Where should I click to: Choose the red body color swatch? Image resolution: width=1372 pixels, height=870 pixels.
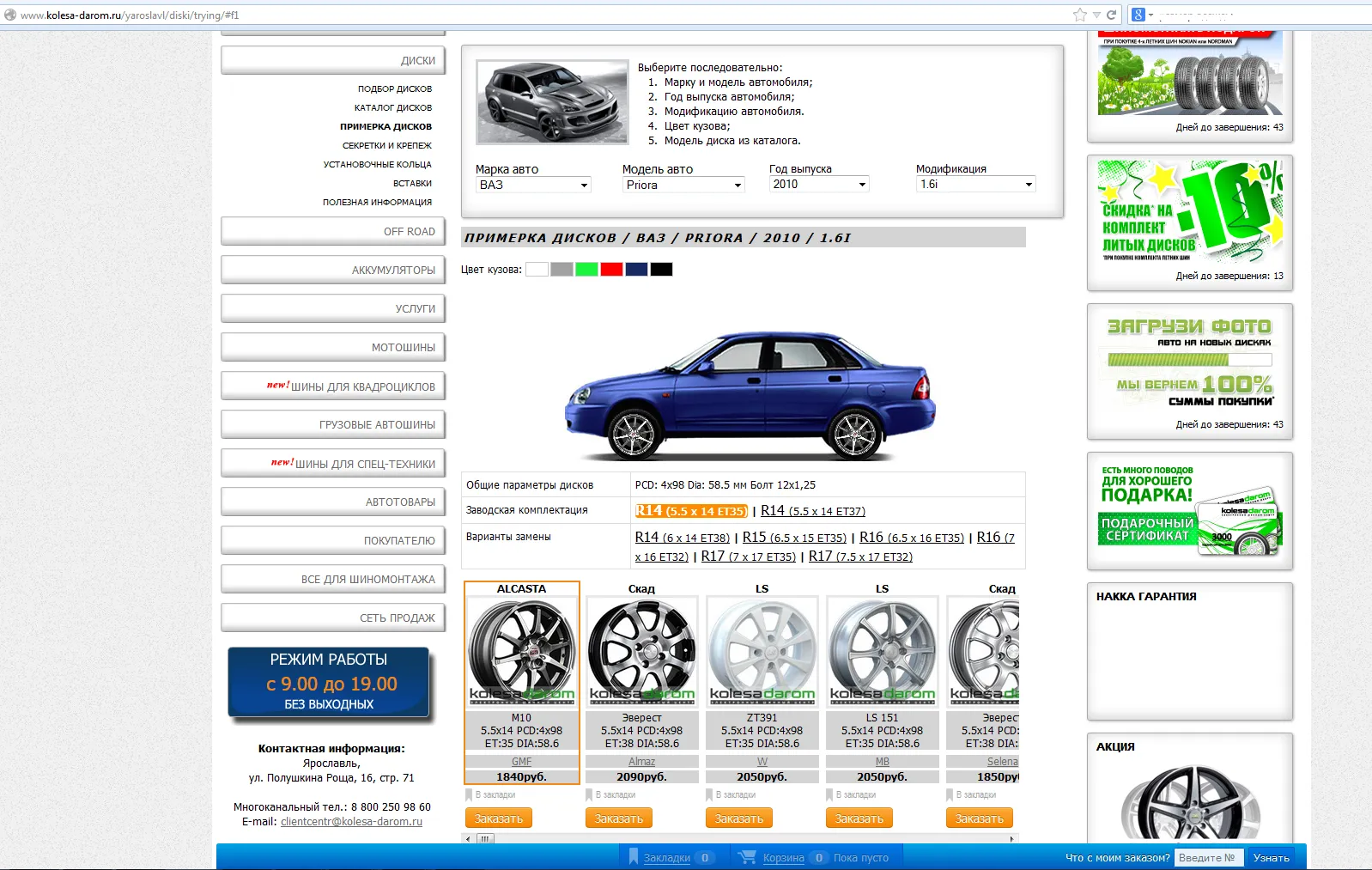(x=611, y=270)
